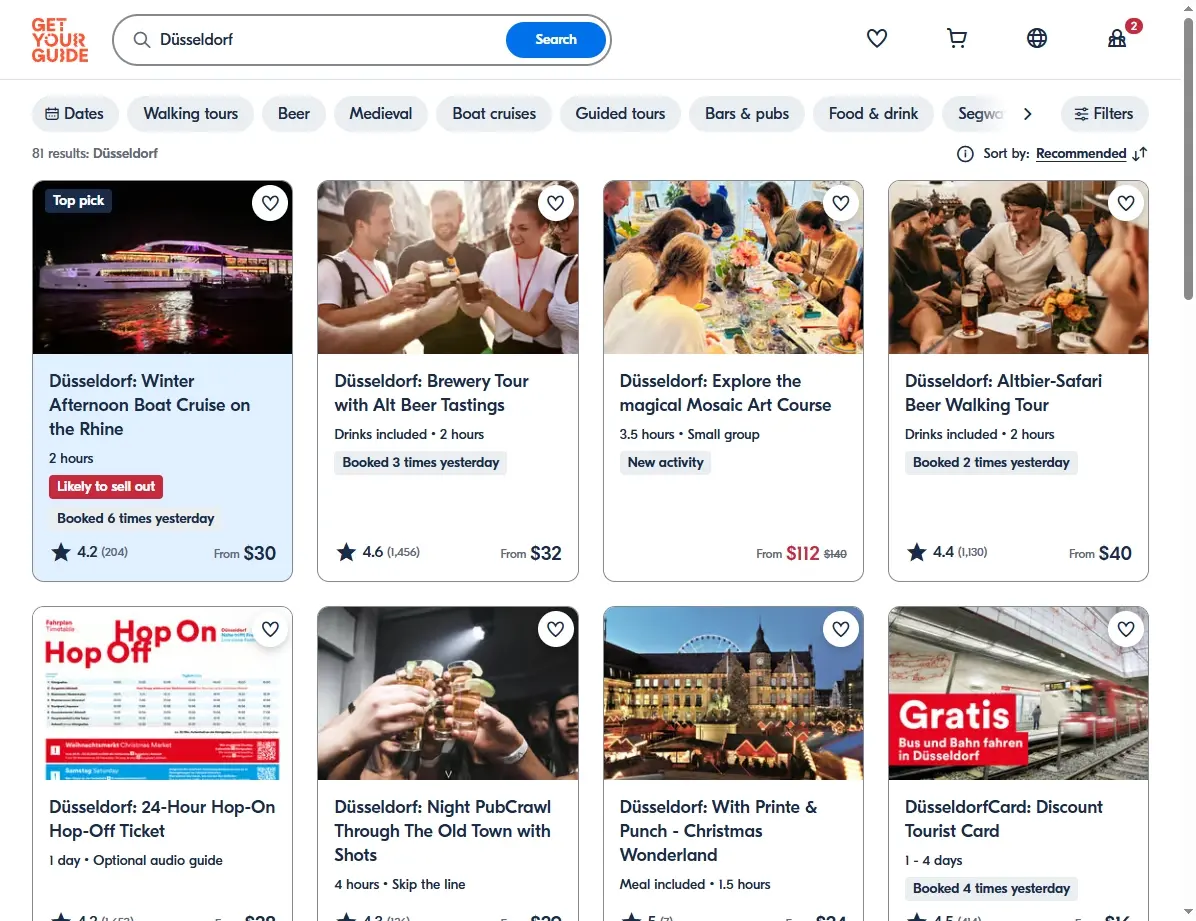
Task: Click the page vertical scrollbar thumb
Action: click(x=1188, y=160)
